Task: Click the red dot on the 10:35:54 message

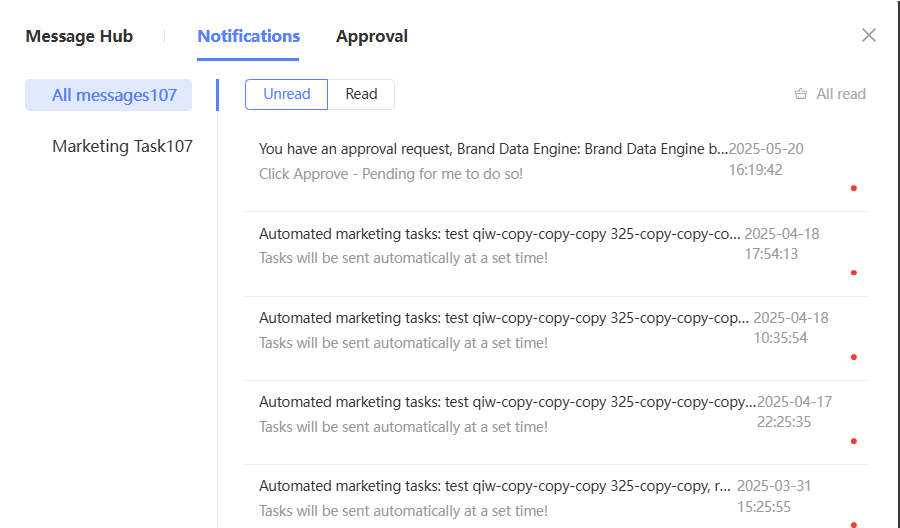Action: 853,357
